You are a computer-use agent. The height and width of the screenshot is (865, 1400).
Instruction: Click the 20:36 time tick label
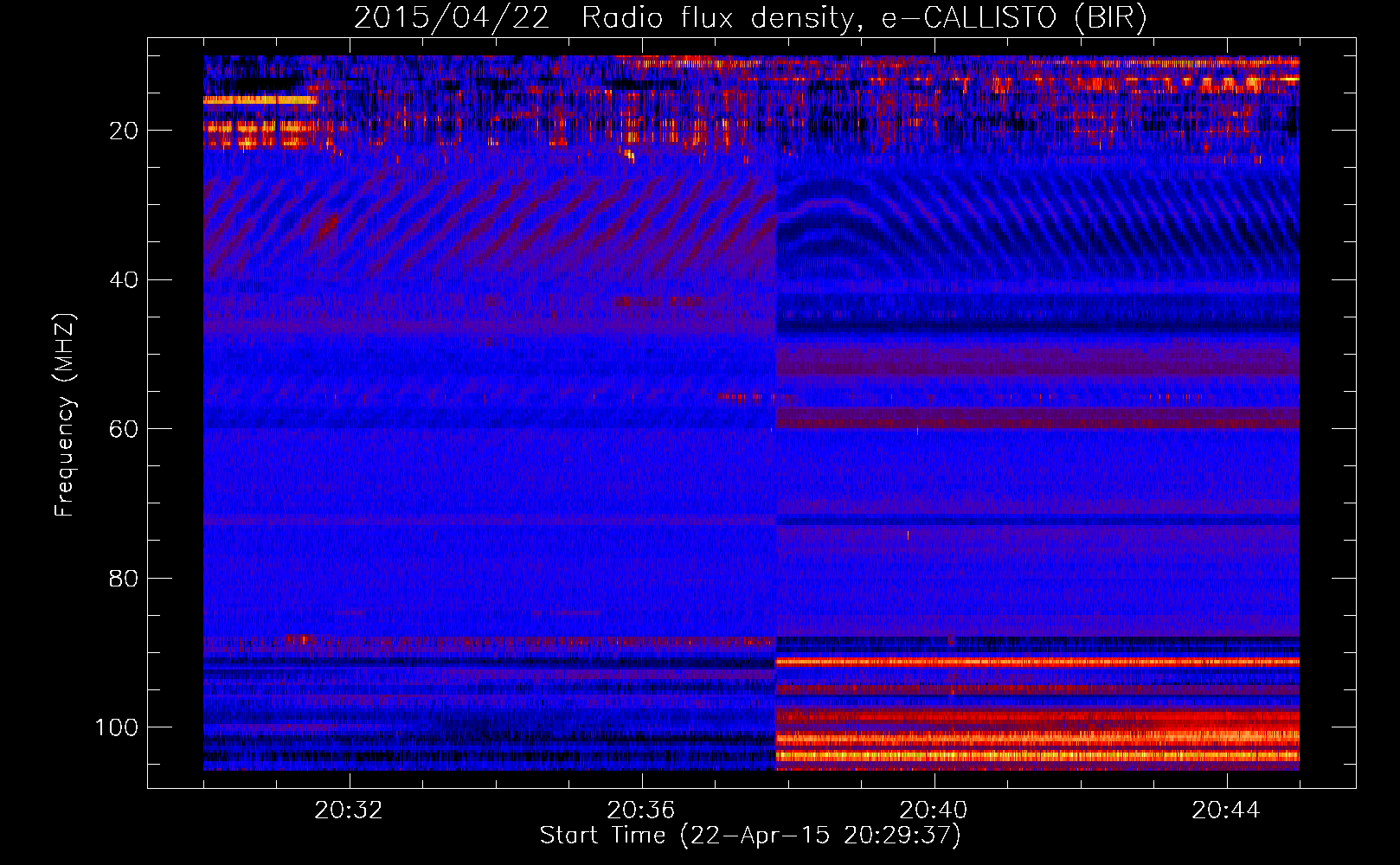point(641,811)
